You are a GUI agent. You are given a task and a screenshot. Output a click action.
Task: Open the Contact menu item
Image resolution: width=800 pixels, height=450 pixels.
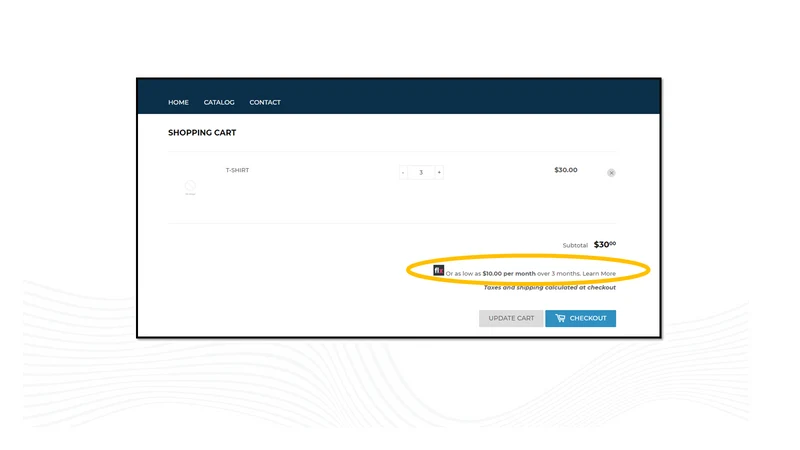[265, 103]
